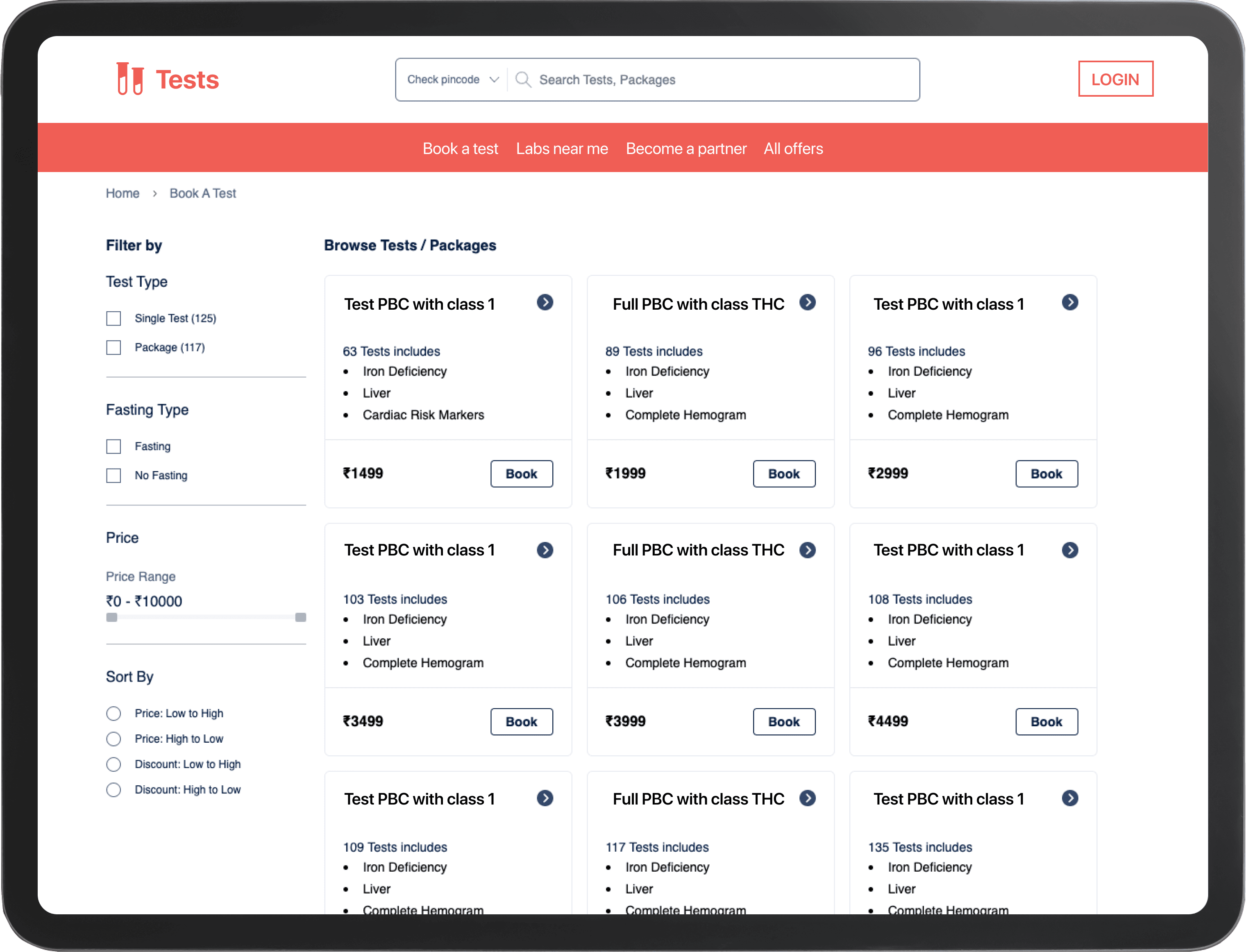
Task: Click the 63 Tests includes text
Action: (391, 351)
